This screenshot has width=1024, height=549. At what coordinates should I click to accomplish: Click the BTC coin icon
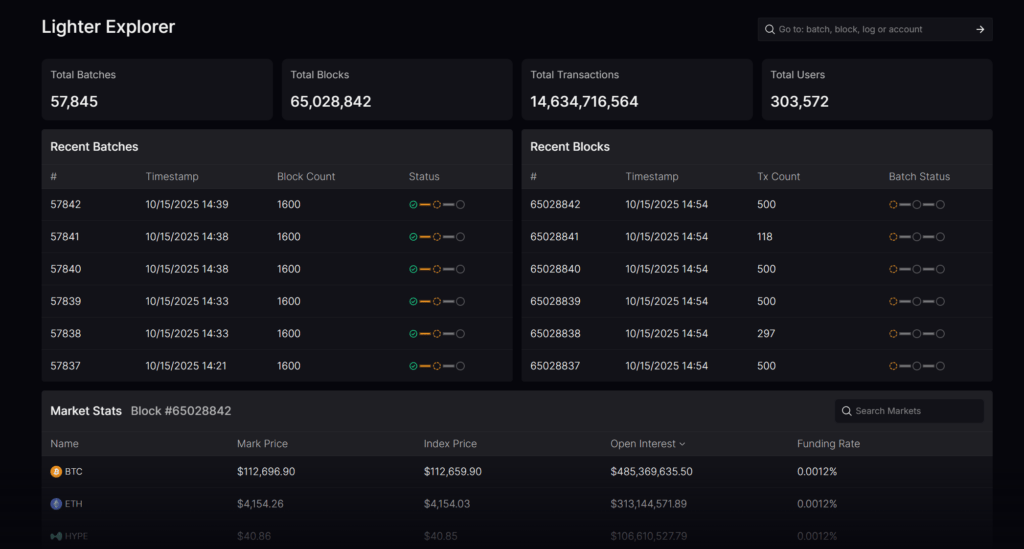56,471
